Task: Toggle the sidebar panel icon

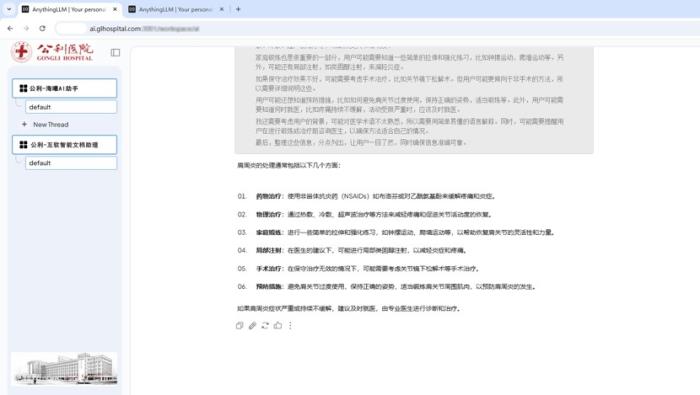Action: (115, 53)
